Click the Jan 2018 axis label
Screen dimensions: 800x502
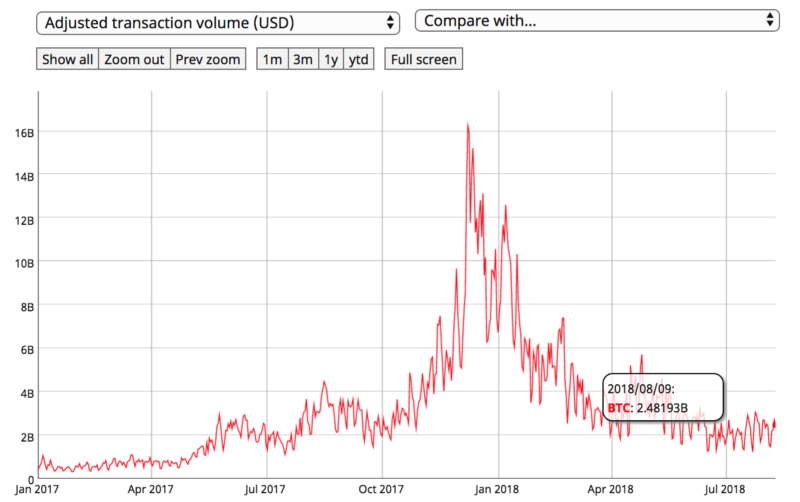pos(496,489)
